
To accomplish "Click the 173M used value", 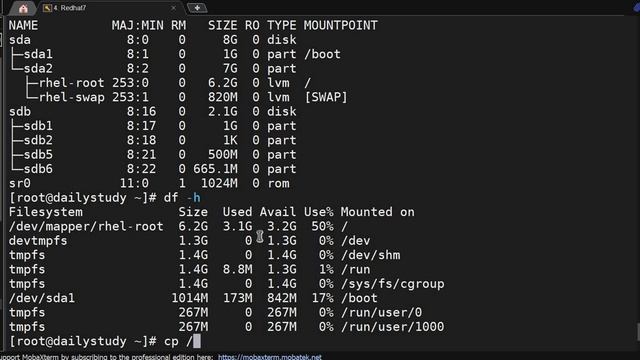I will click(237, 298).
